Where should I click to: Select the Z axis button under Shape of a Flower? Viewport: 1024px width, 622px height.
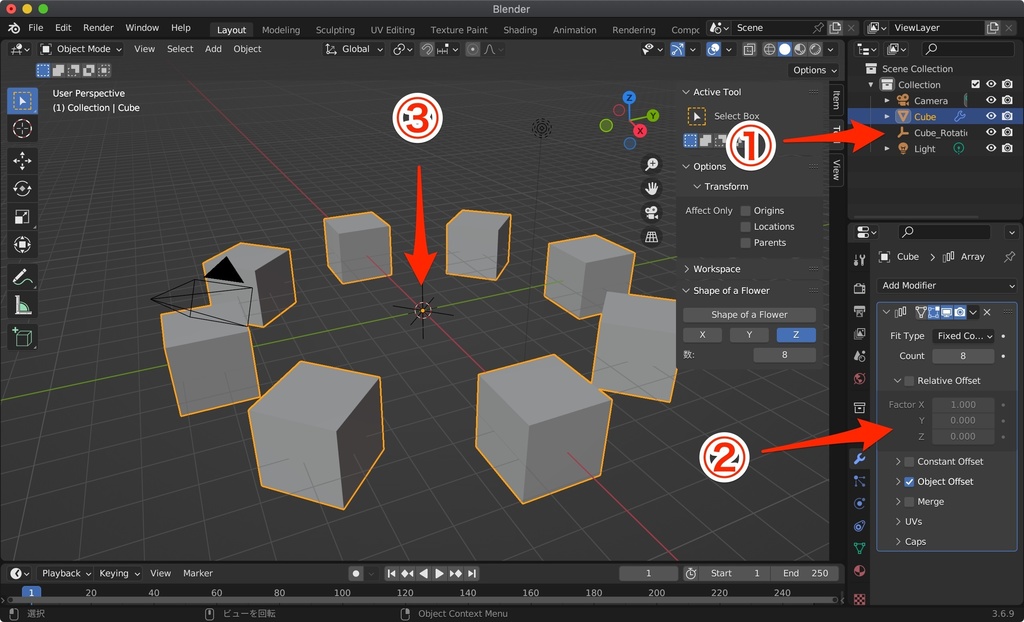(796, 334)
